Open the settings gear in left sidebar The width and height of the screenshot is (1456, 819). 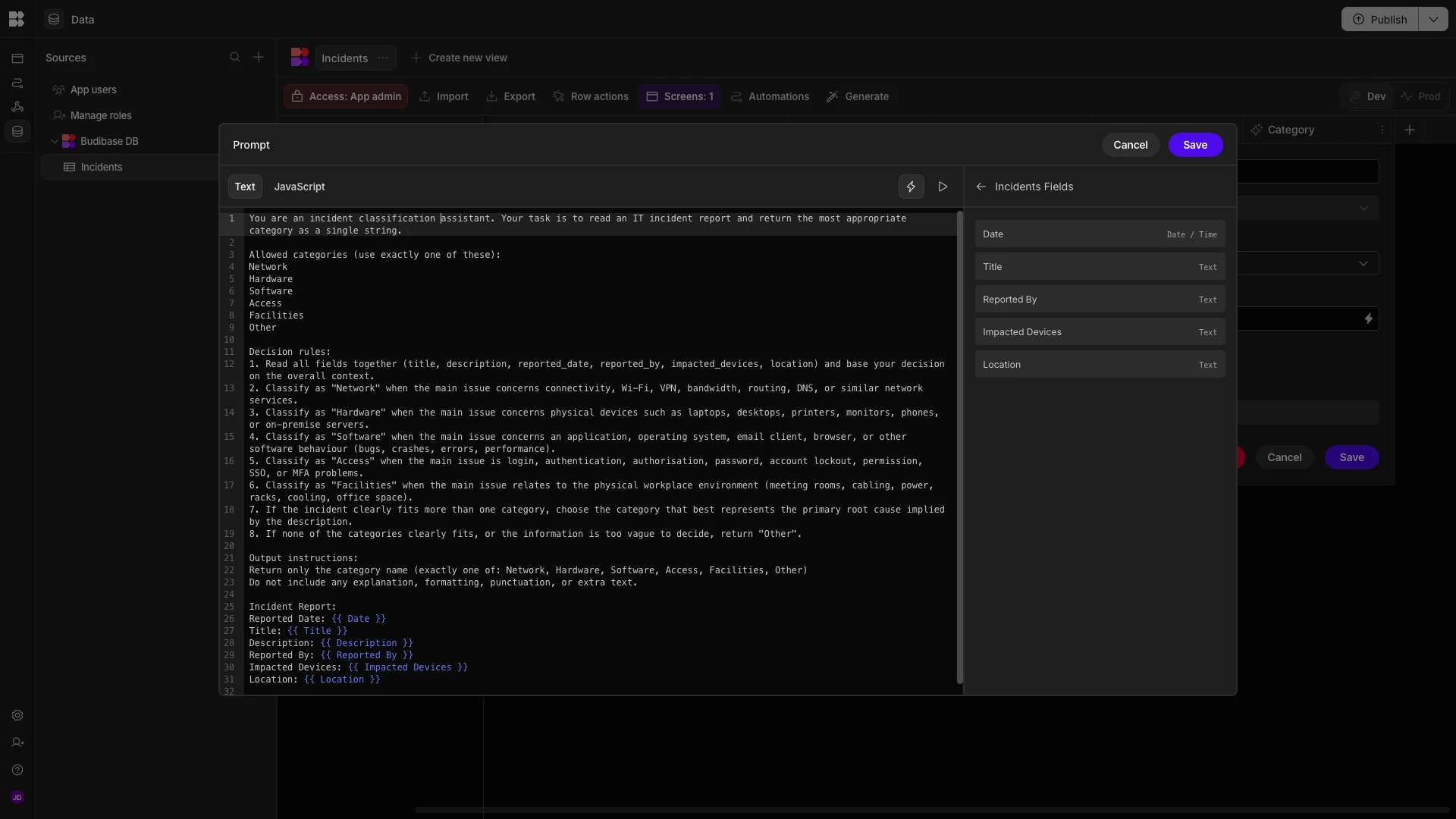pyautogui.click(x=17, y=716)
